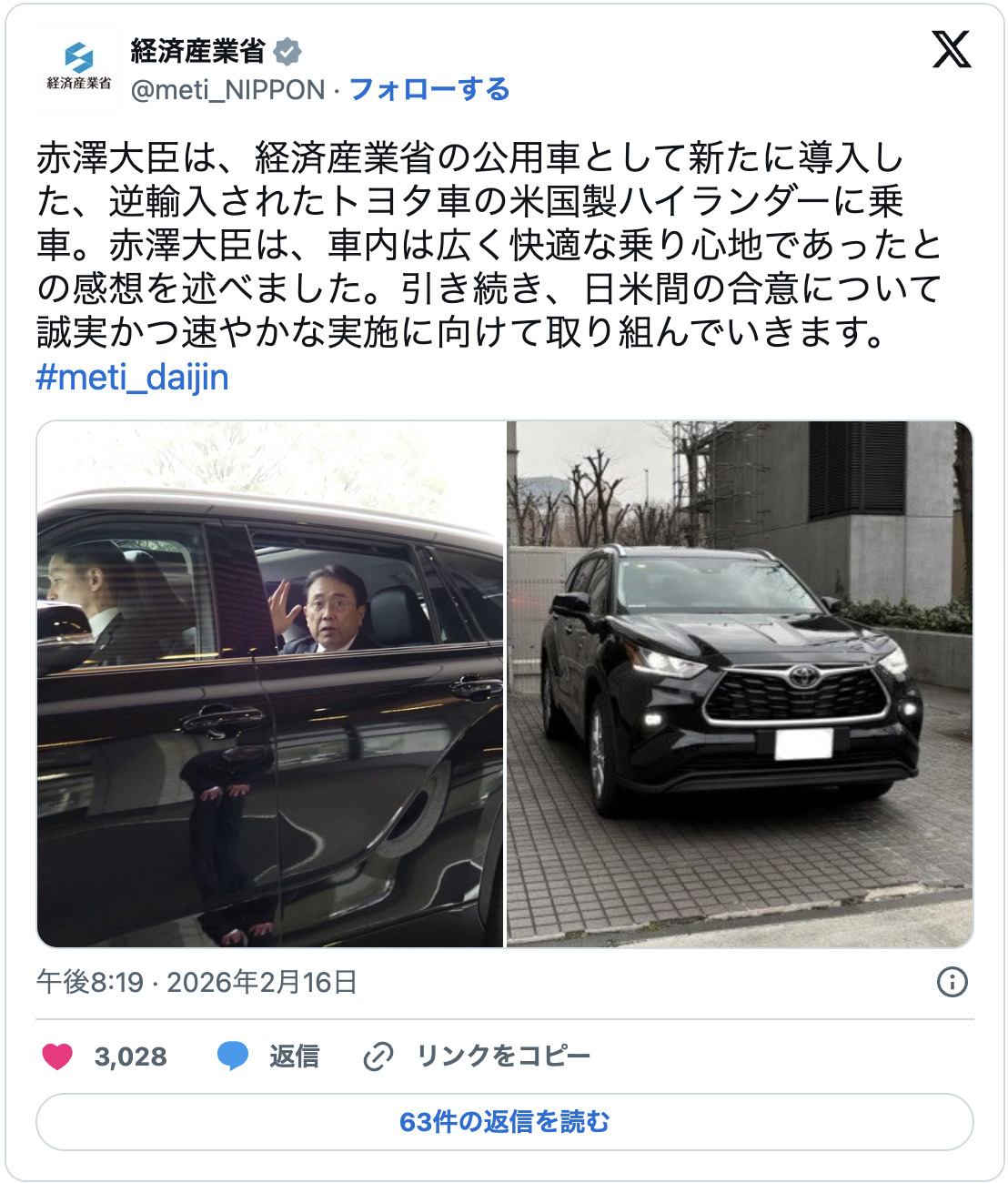Click 63件の返信を読む button

[505, 1122]
